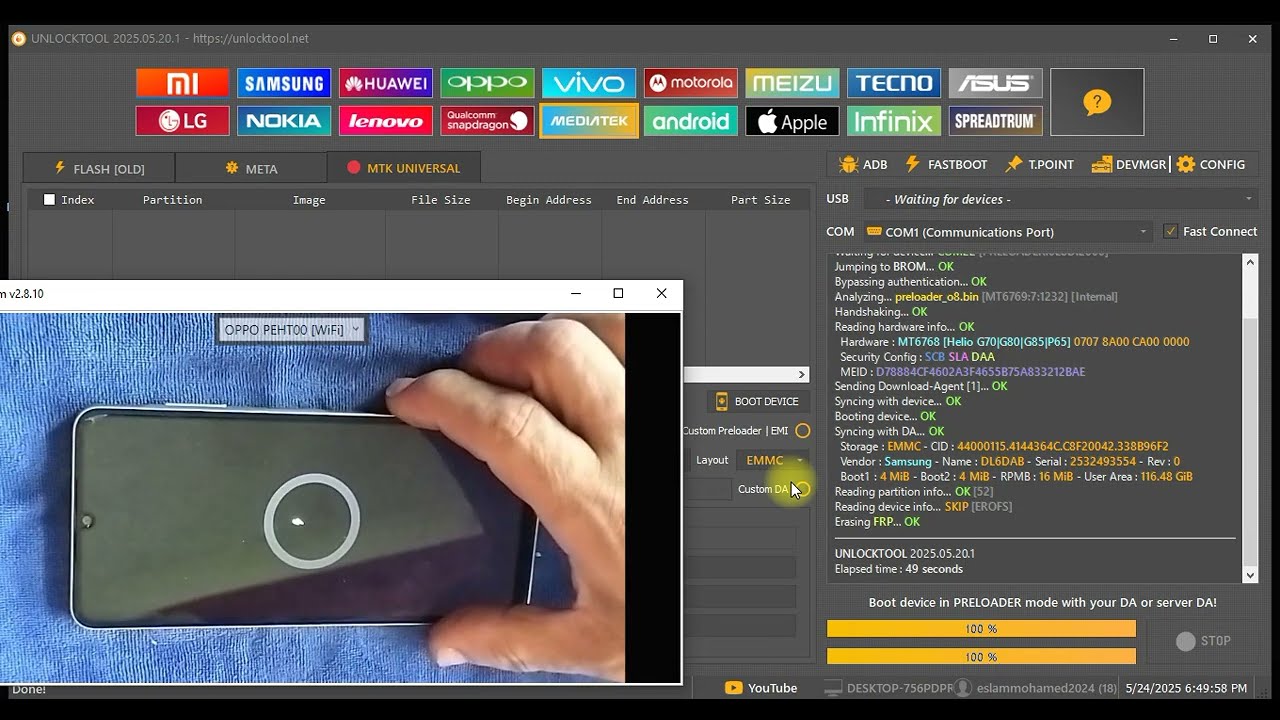Choose the ASUS brand tile
The height and width of the screenshot is (720, 1280).
(996, 83)
